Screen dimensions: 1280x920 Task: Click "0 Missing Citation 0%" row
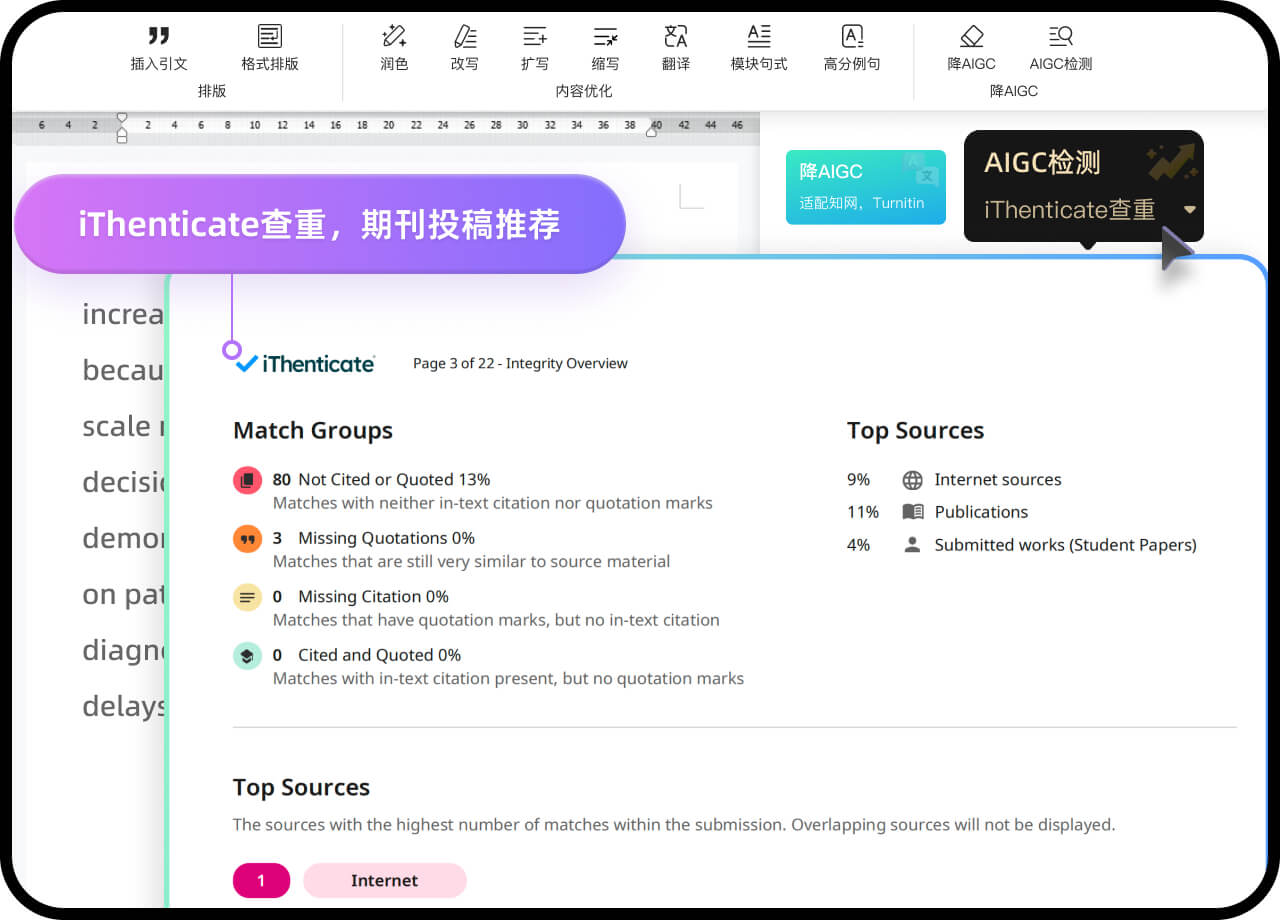[361, 596]
